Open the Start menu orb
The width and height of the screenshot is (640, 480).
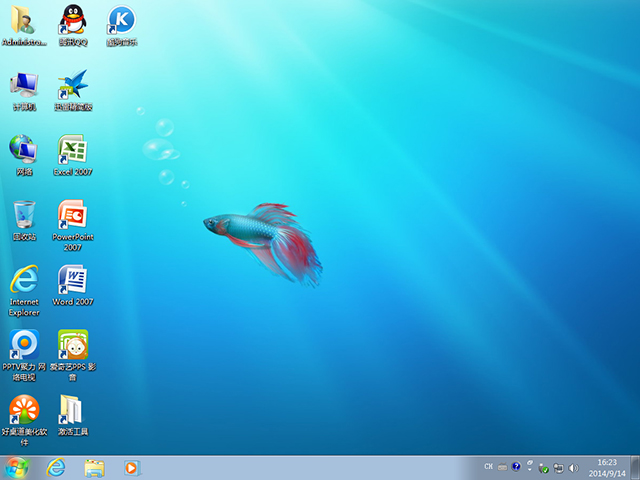[x=16, y=468]
